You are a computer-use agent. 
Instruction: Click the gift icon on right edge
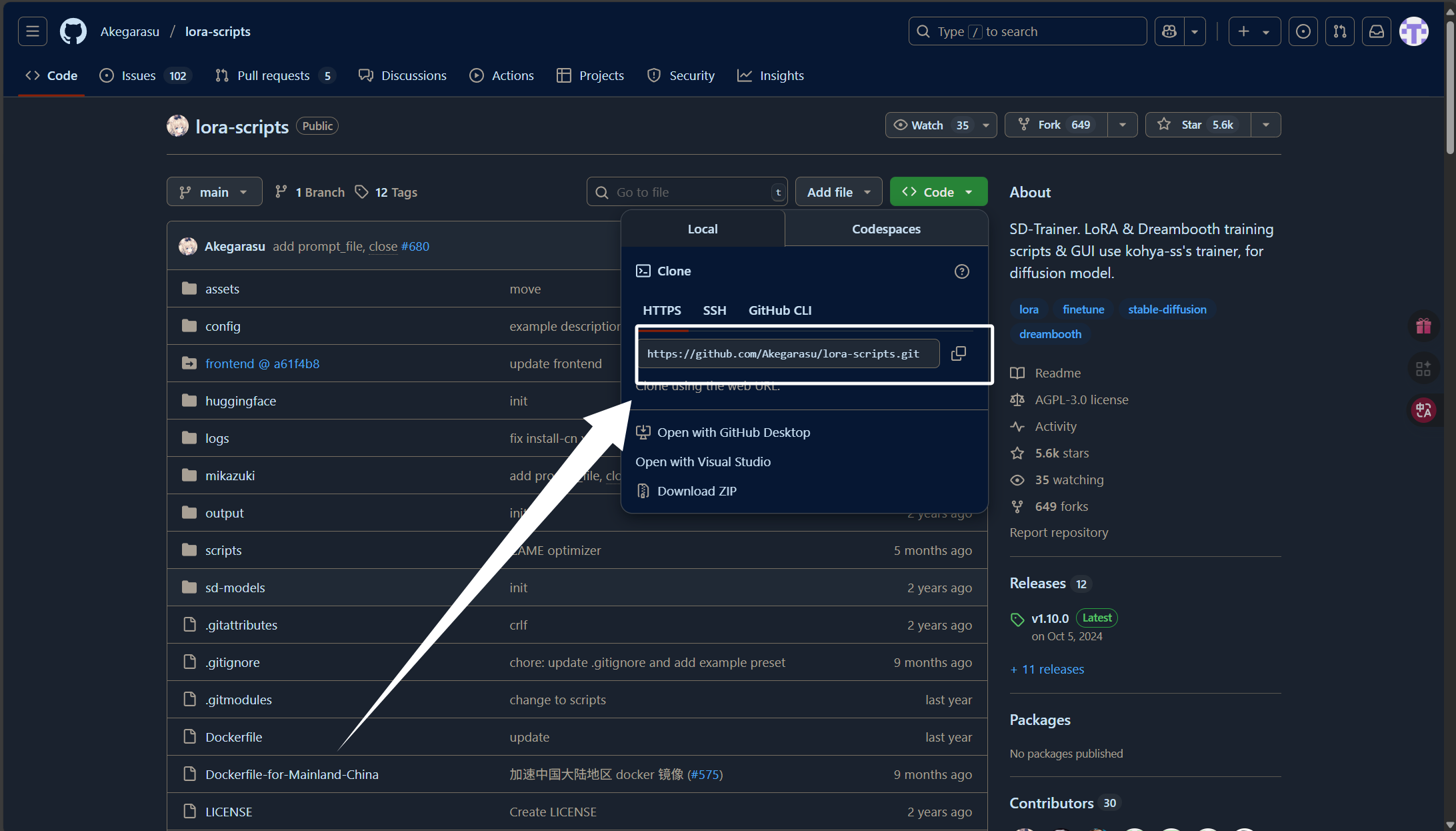(x=1423, y=325)
